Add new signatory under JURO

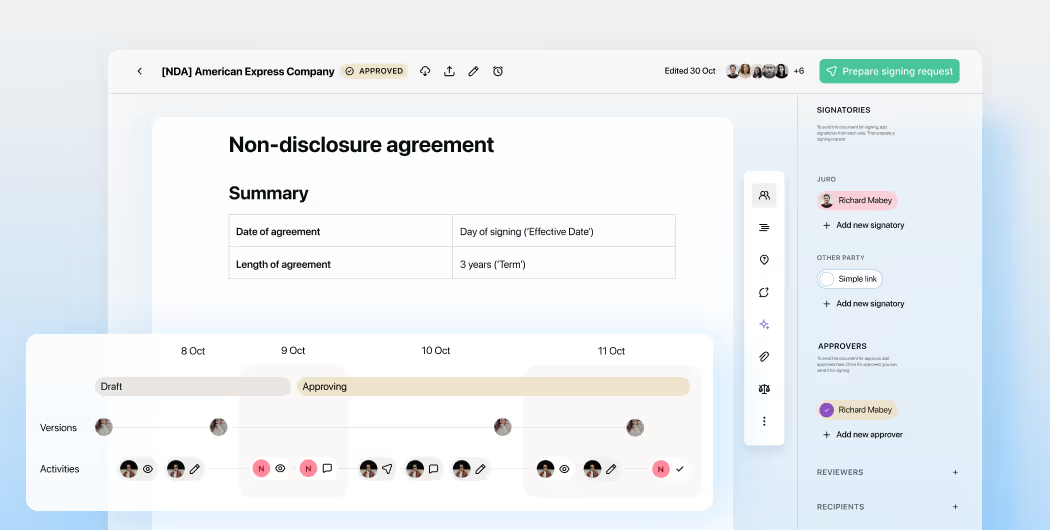click(x=864, y=225)
